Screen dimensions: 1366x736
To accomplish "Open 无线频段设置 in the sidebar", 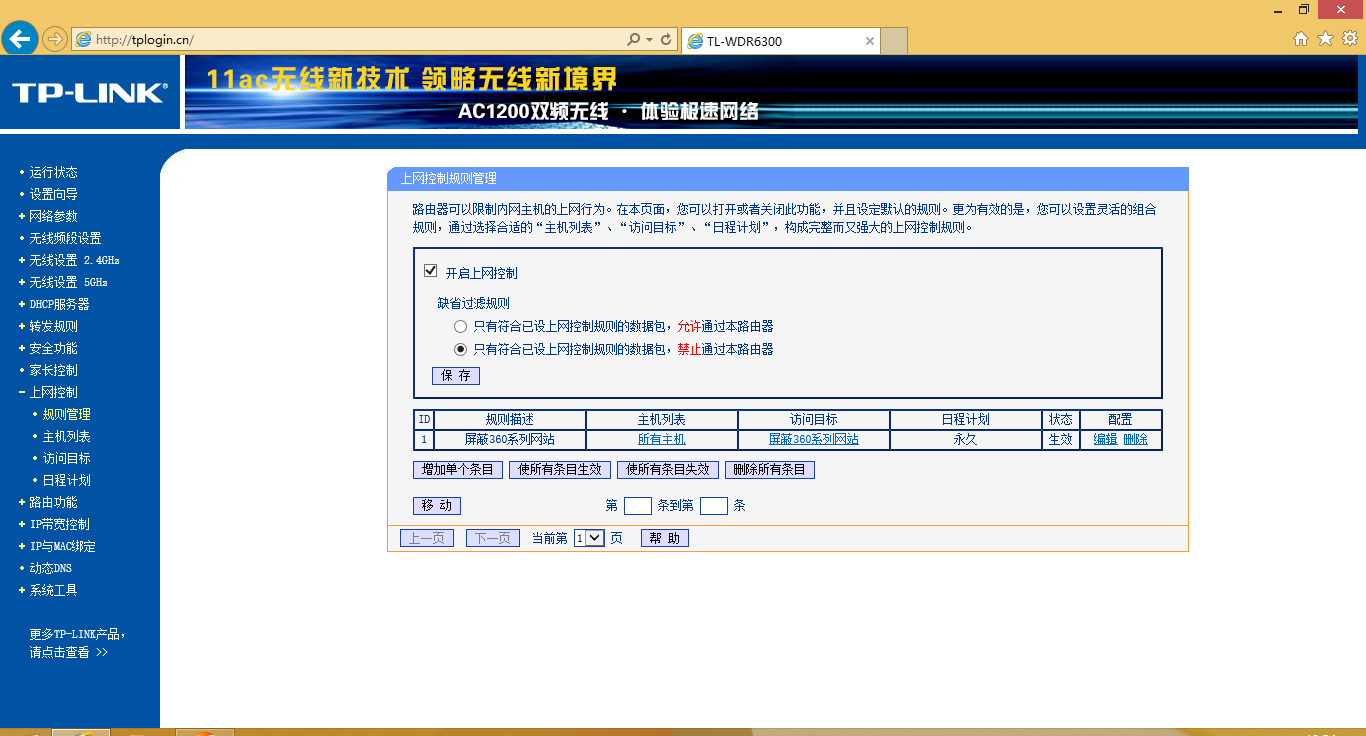I will (65, 238).
